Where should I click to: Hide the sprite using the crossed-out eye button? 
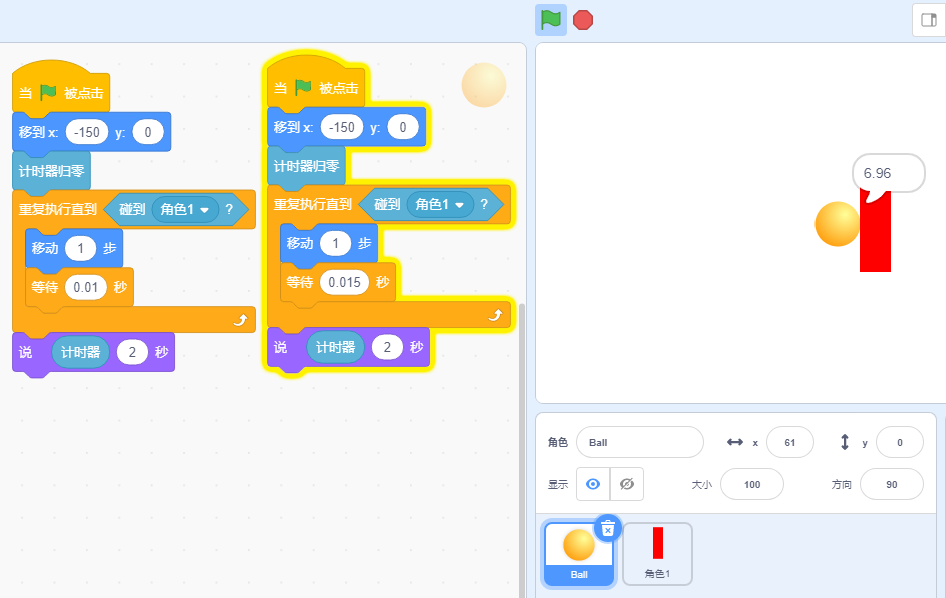click(x=627, y=484)
